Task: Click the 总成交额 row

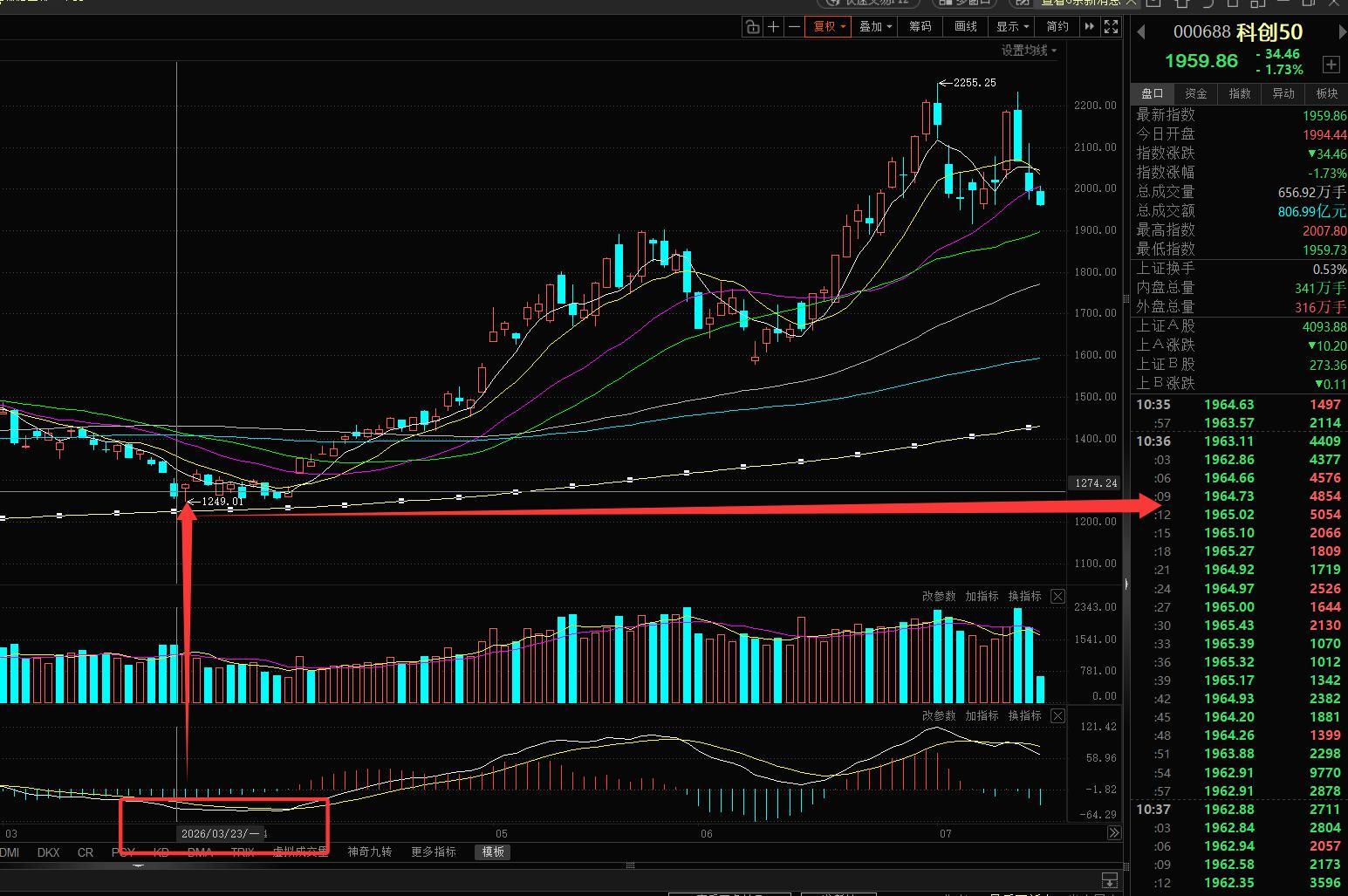Action: click(1240, 211)
